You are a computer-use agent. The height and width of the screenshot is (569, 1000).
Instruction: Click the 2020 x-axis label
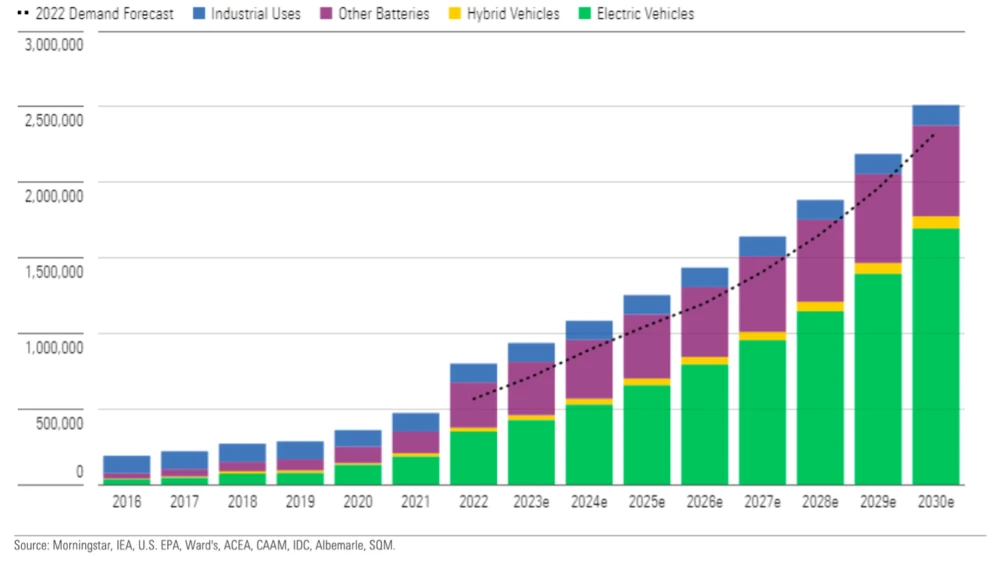click(358, 502)
